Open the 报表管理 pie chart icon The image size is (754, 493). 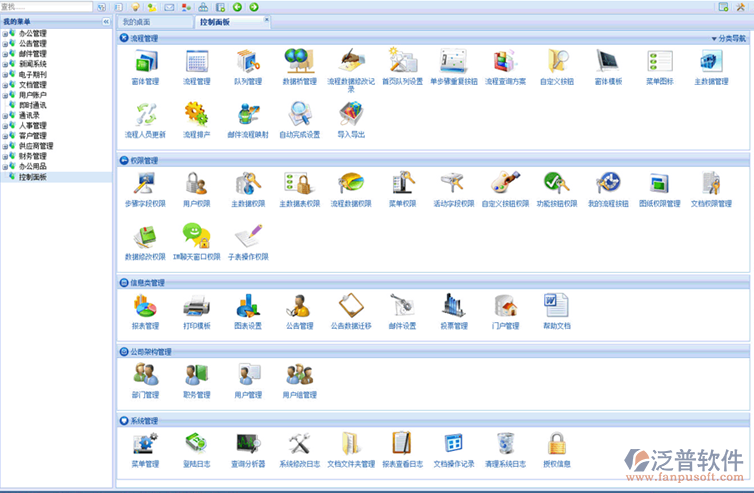pos(145,306)
